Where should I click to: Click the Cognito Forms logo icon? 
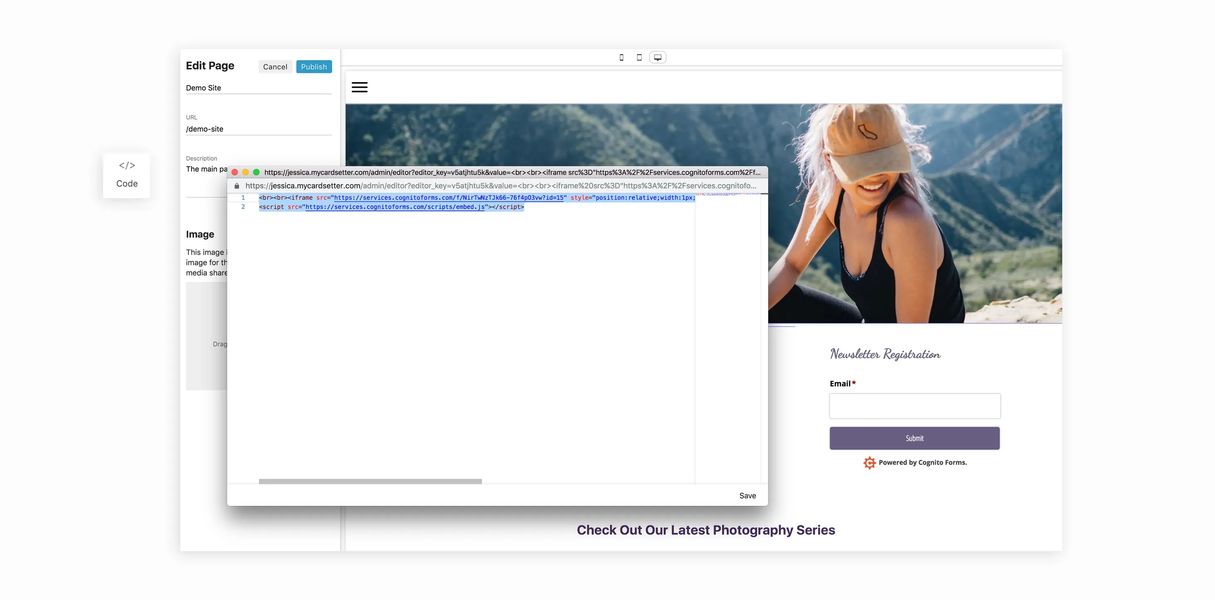coord(869,463)
